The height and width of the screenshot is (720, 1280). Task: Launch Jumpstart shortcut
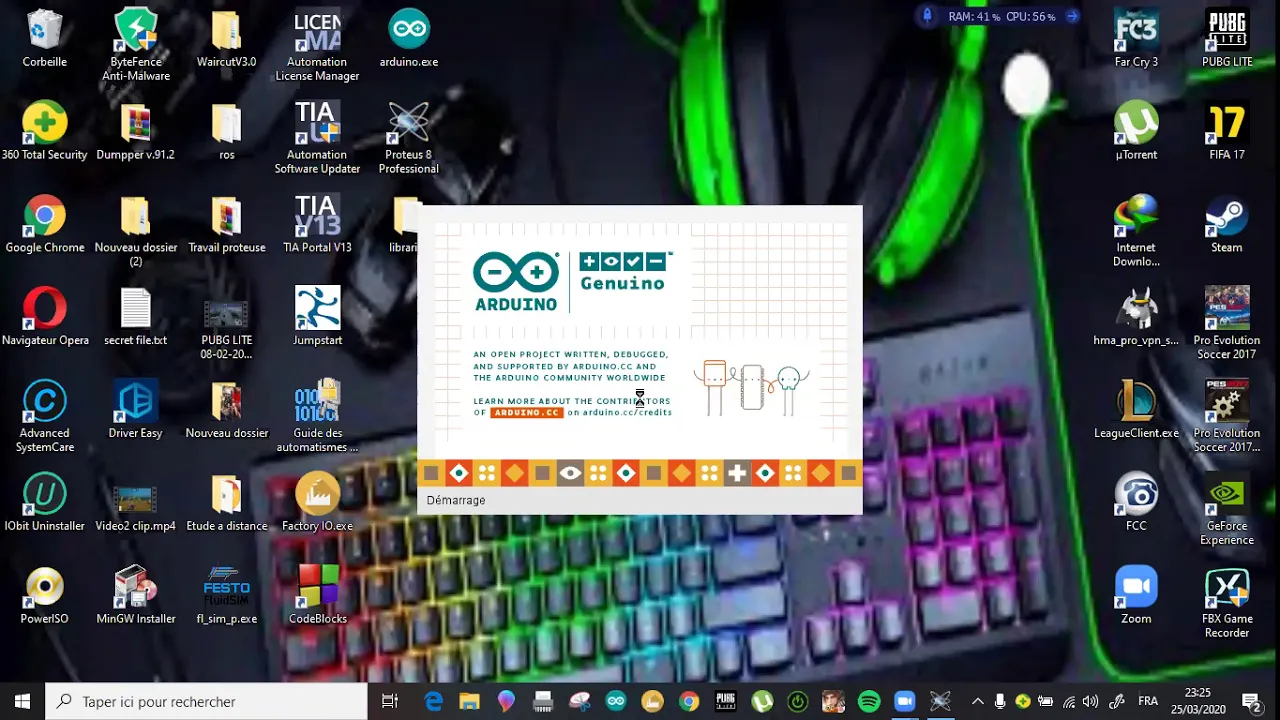pos(317,317)
